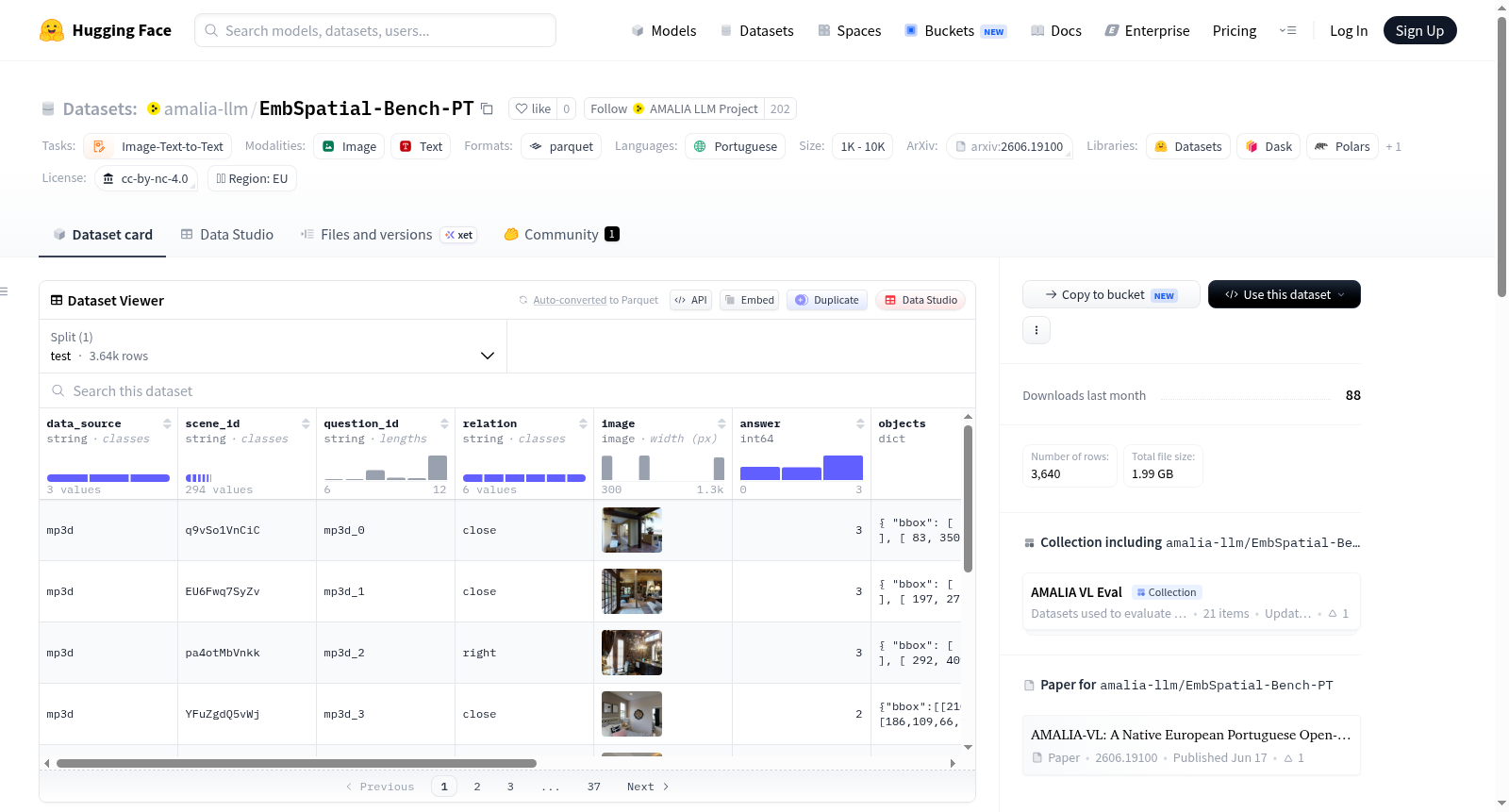1509x812 pixels.
Task: Copy dataset name with the copy icon
Action: (x=487, y=108)
